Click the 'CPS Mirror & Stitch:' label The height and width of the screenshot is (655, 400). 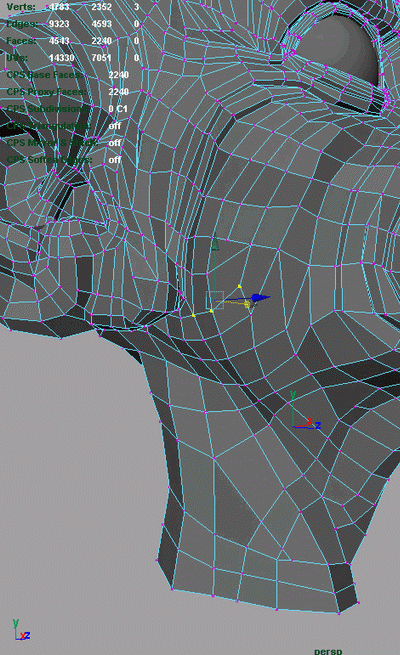point(52,143)
